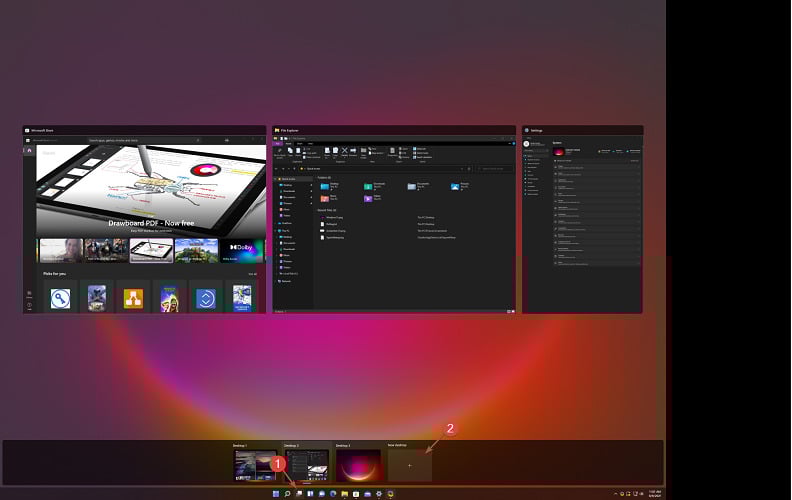Open the File ribbon tab in Explorer

click(x=277, y=143)
